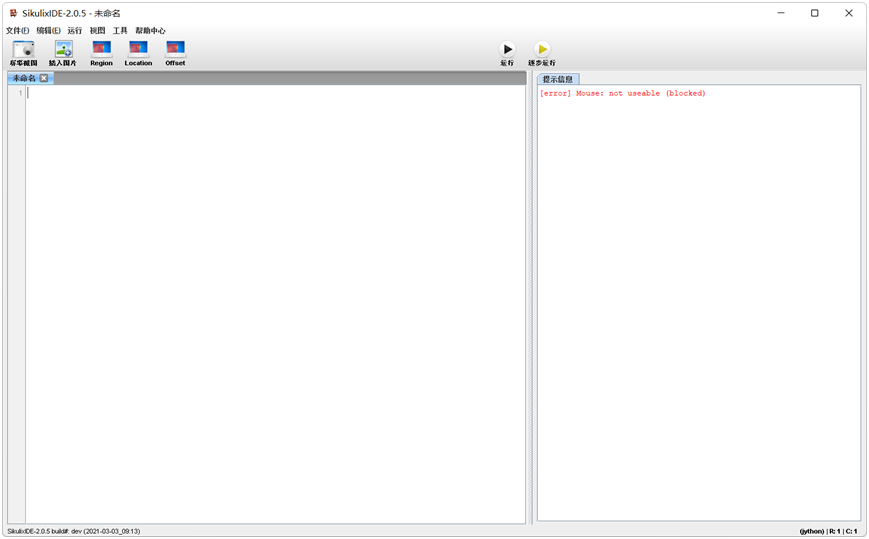Open the 编辑(E) menu
Image resolution: width=869 pixels, height=539 pixels.
click(48, 30)
